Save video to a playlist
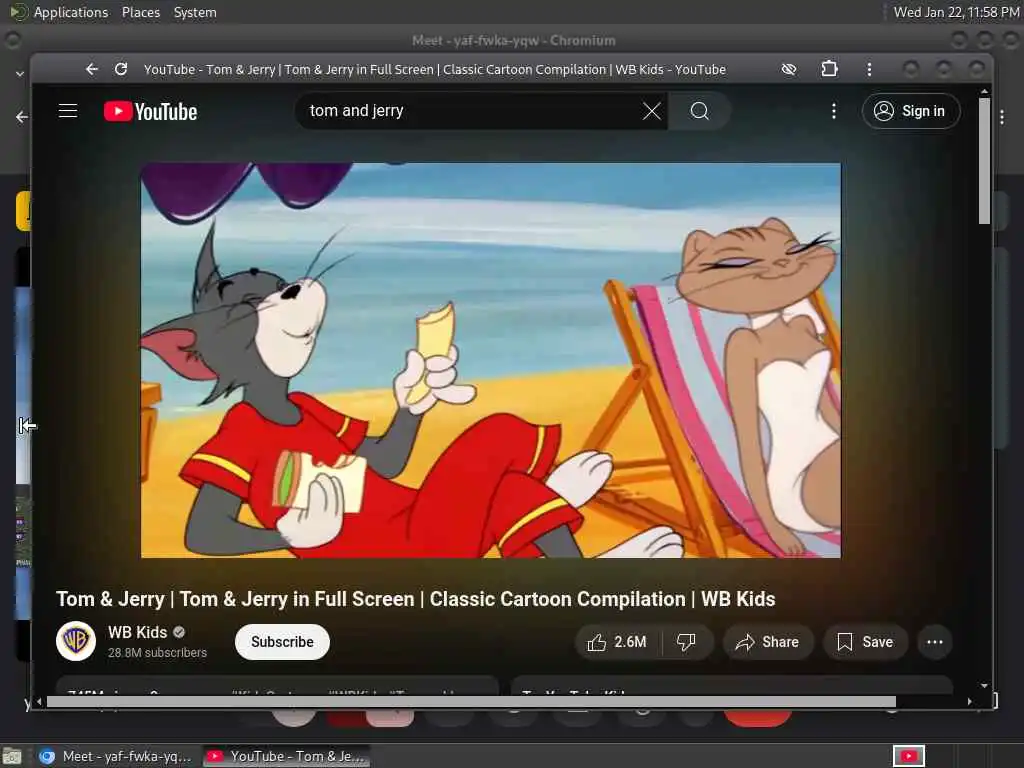1024x768 pixels. pos(865,642)
